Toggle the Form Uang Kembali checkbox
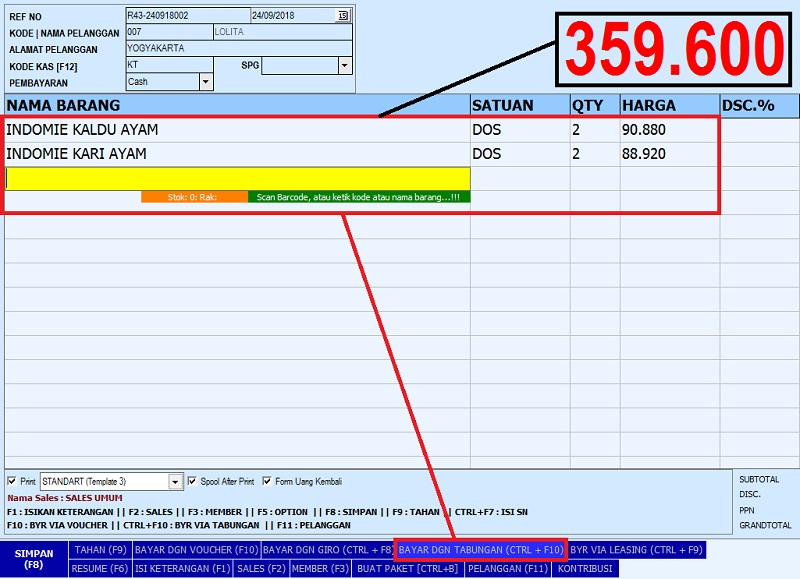 (x=267, y=481)
